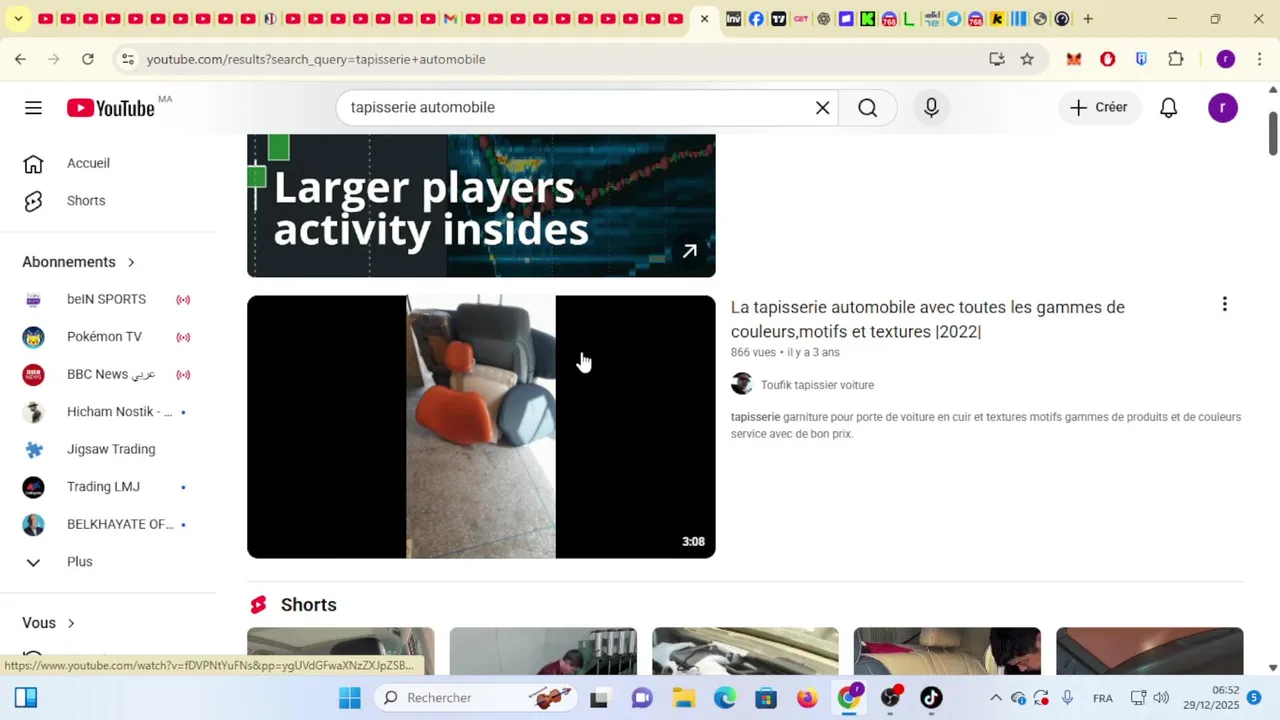Open the BBC News subscription

point(108,374)
